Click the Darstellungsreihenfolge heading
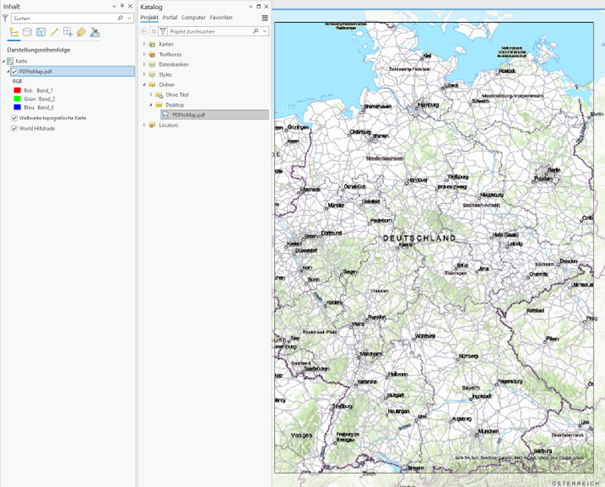Viewport: 605px width, 487px height. point(39,50)
